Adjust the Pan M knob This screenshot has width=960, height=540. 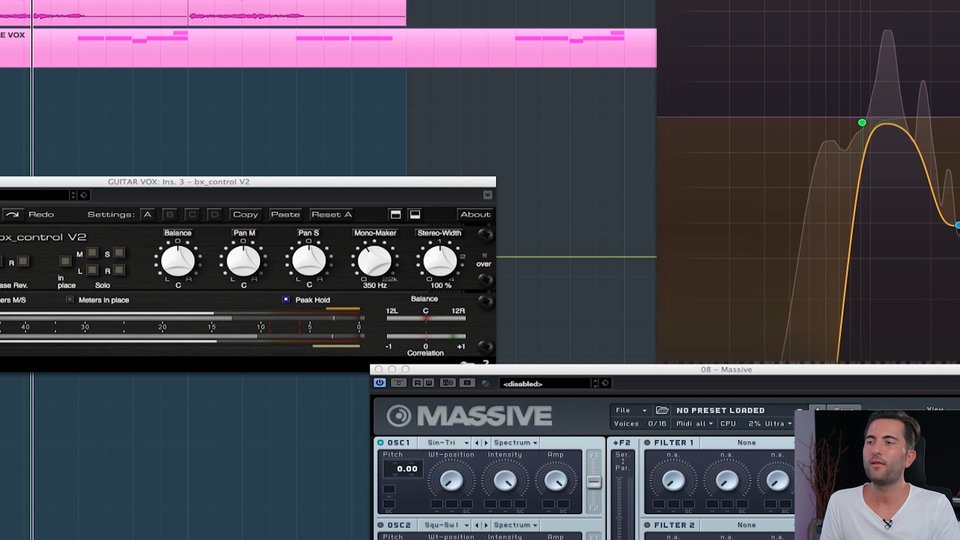click(244, 261)
